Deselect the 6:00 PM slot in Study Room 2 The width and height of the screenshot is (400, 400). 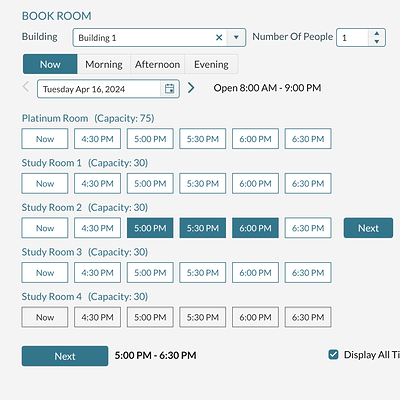pyautogui.click(x=255, y=228)
